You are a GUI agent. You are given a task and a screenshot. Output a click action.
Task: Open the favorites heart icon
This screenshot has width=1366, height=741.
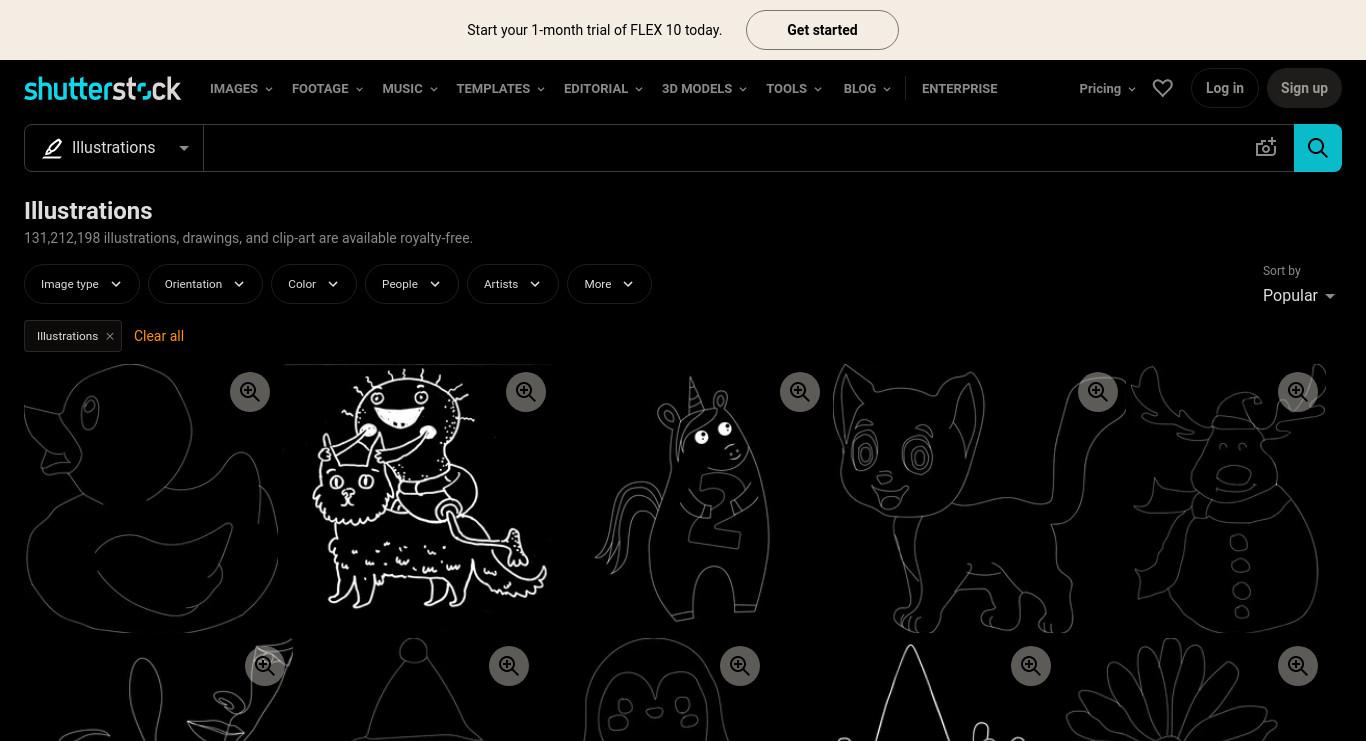(1162, 88)
